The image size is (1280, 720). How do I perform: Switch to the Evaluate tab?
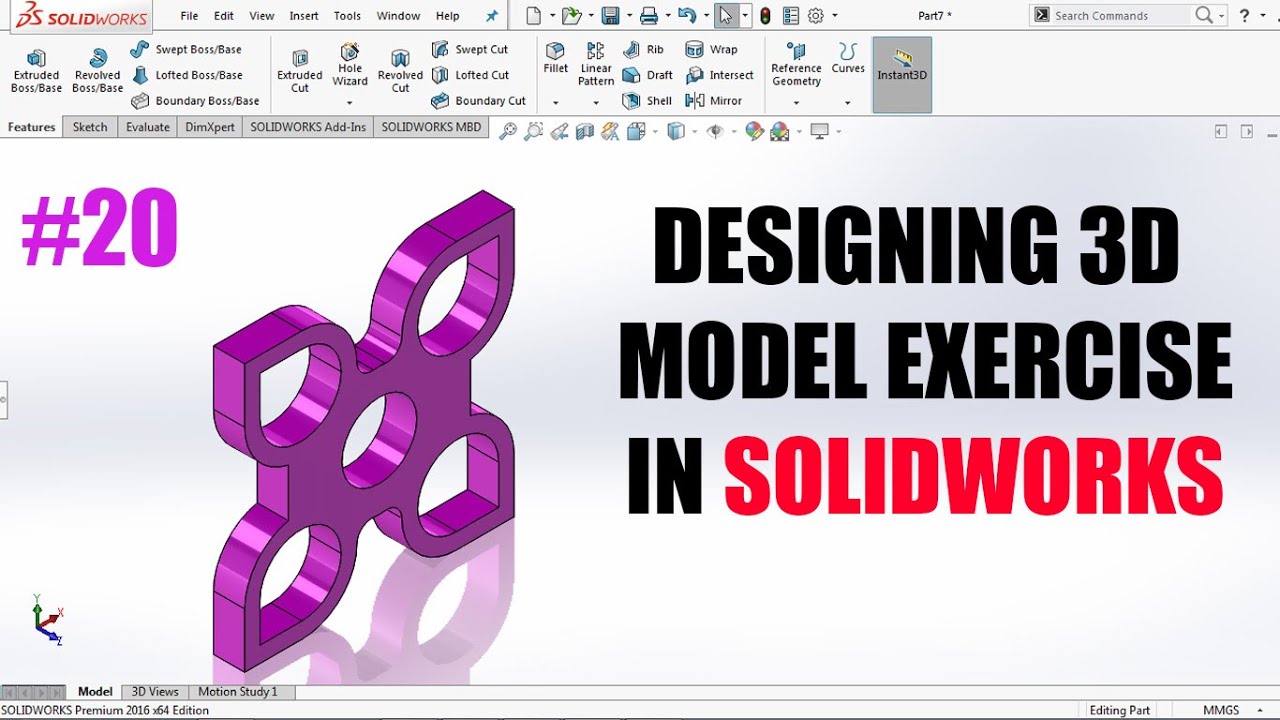coord(148,127)
